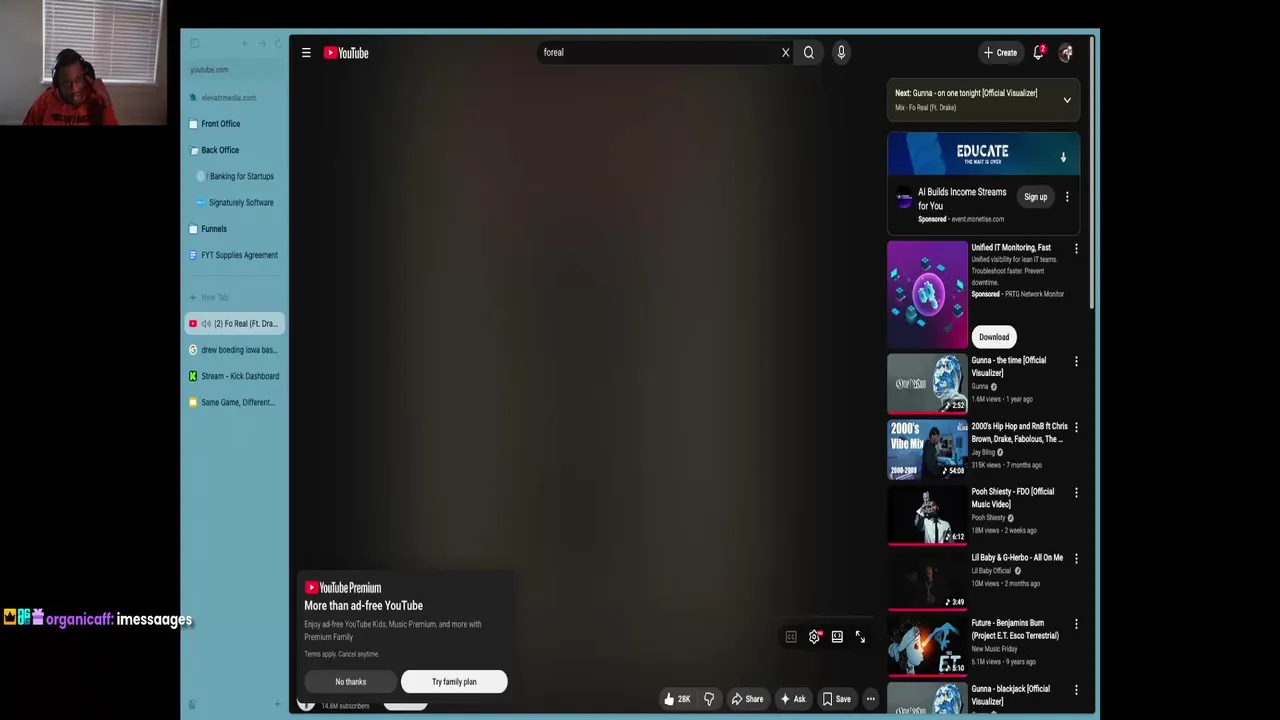Switch to Fo Real (Ft. Dra... tab
Screen dimensions: 1280x720
click(235, 324)
